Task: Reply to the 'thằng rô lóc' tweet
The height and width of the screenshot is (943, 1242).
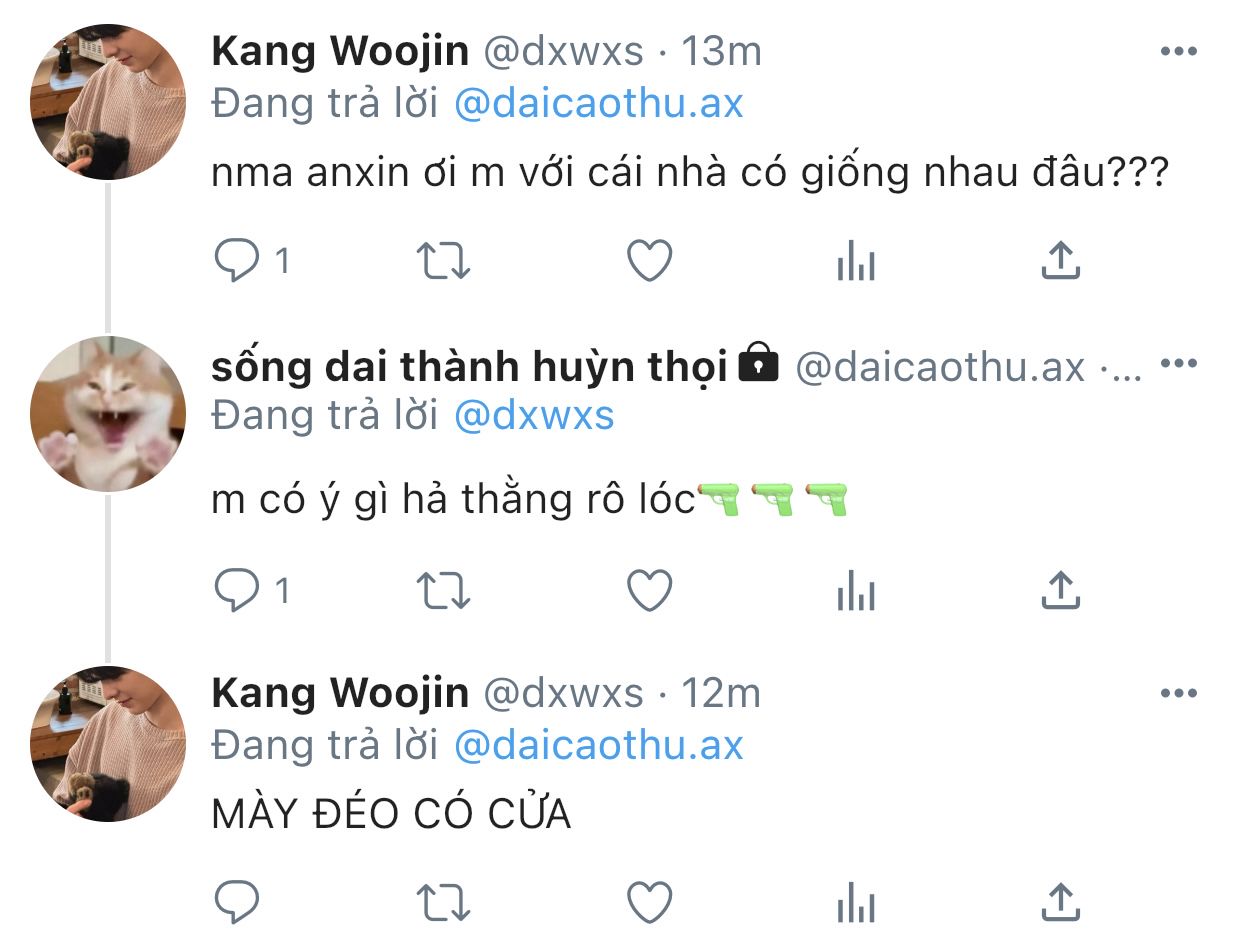Action: click(238, 591)
